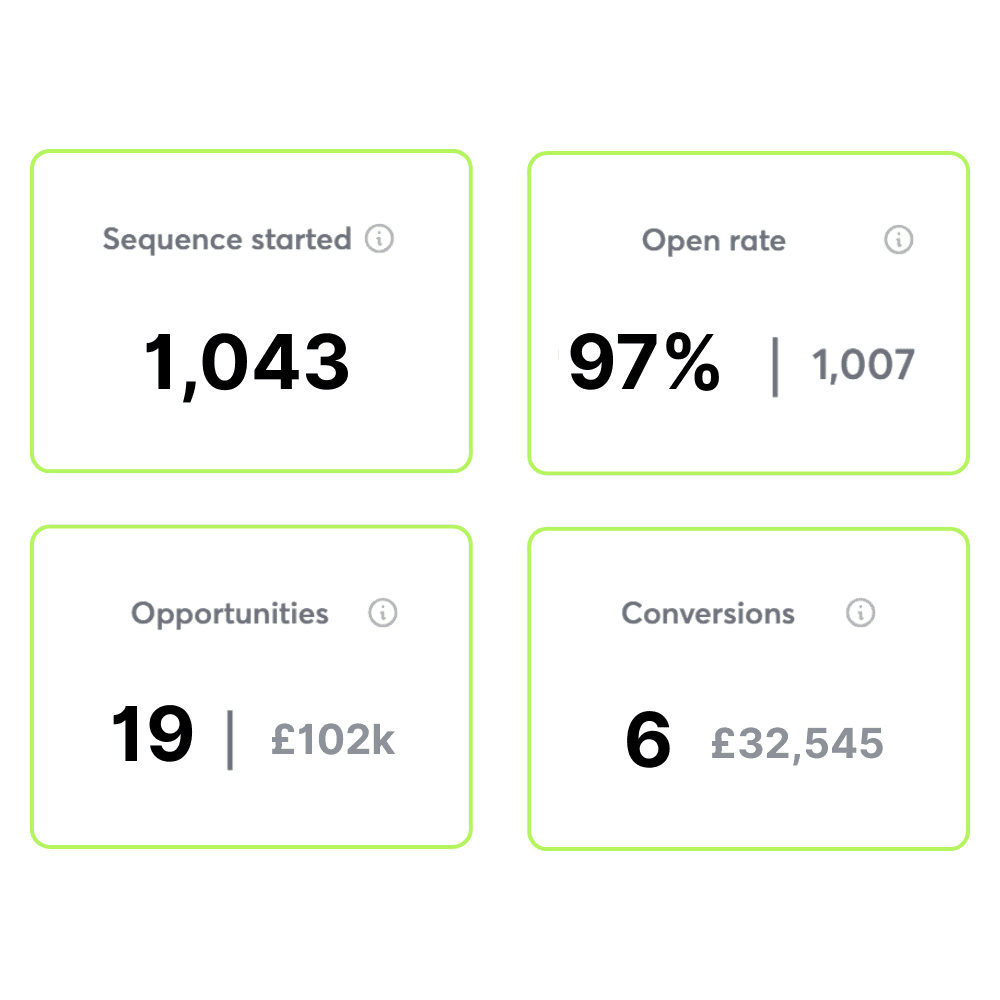Show the Opportunities info tooltip icon
This screenshot has height=1000, width=1000.
[383, 613]
